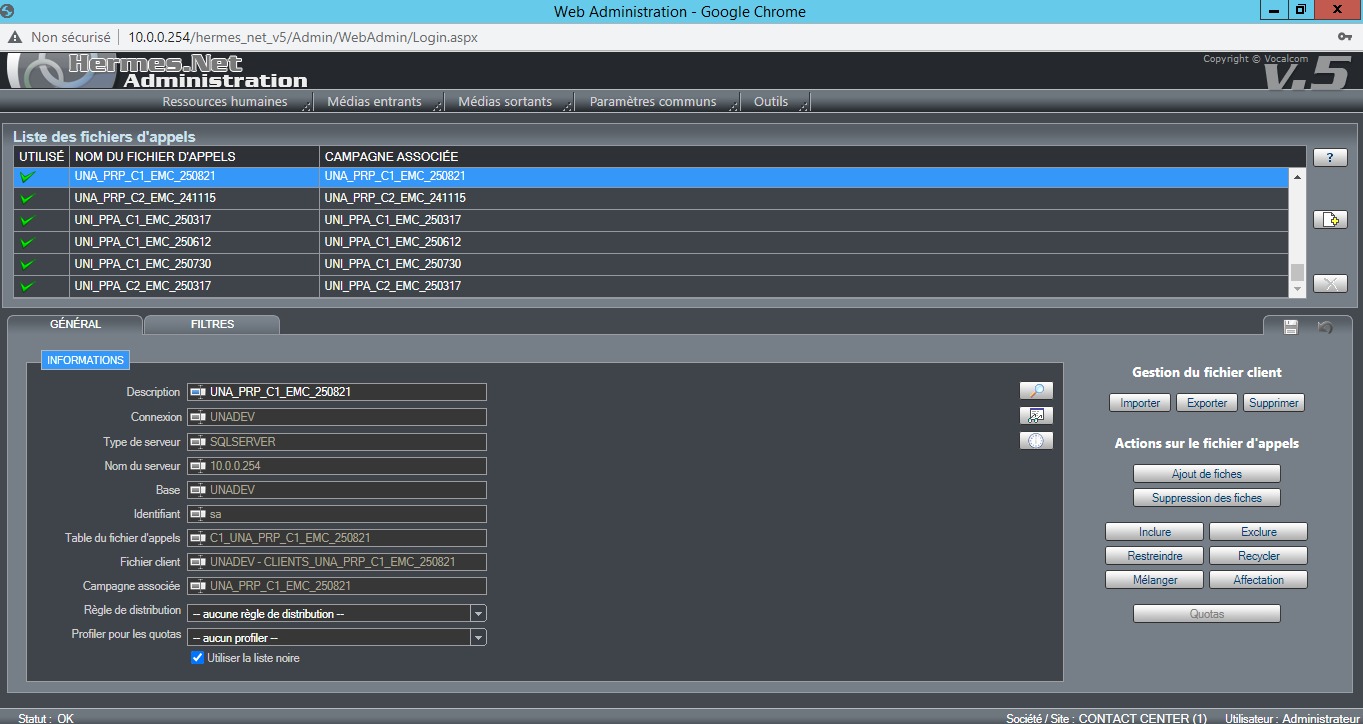The width and height of the screenshot is (1363, 724).
Task: Open the Médias sortants menu
Action: point(504,102)
